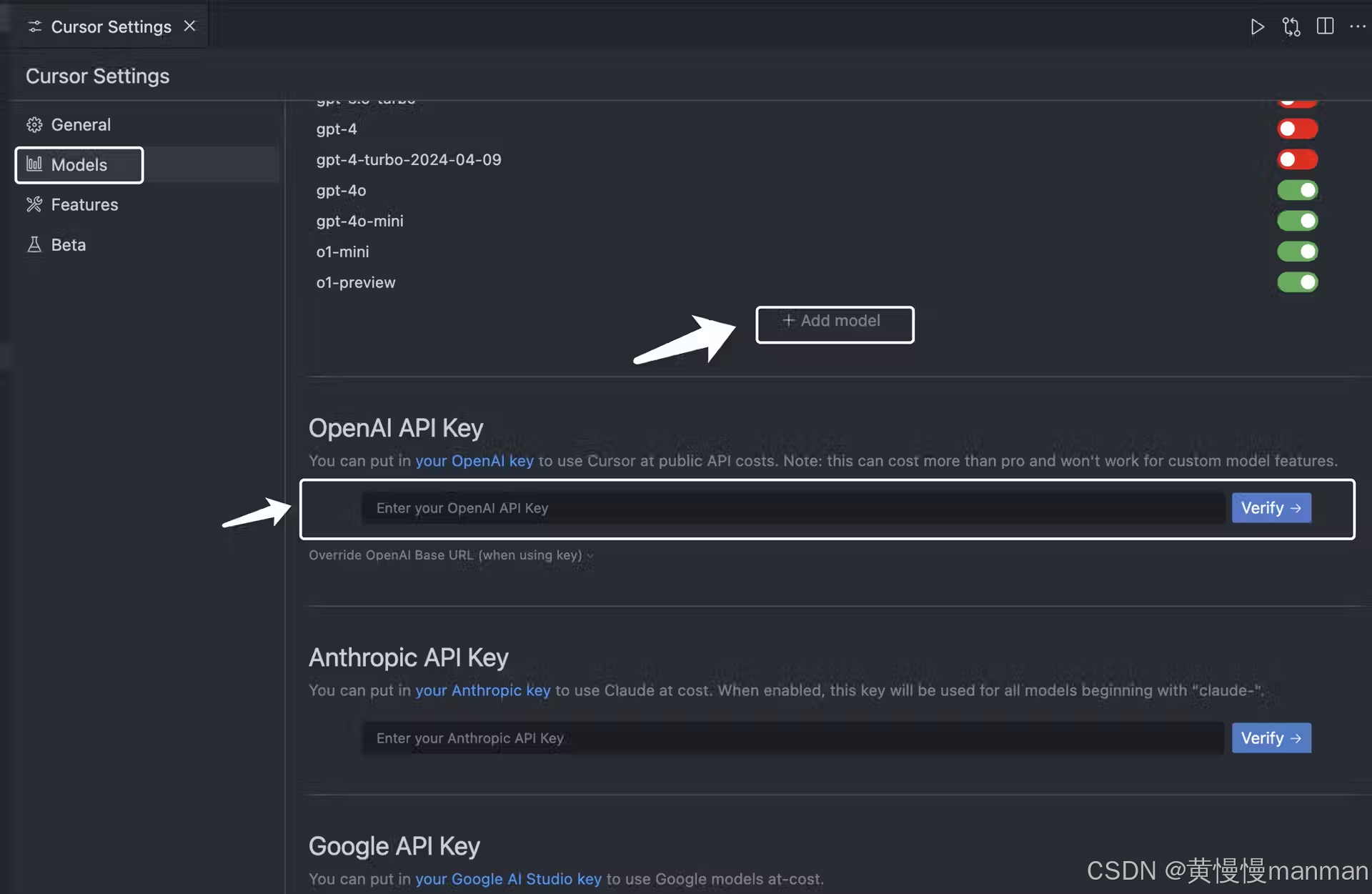Image resolution: width=1372 pixels, height=894 pixels.
Task: Click the o1-mini model name
Action: 342,252
